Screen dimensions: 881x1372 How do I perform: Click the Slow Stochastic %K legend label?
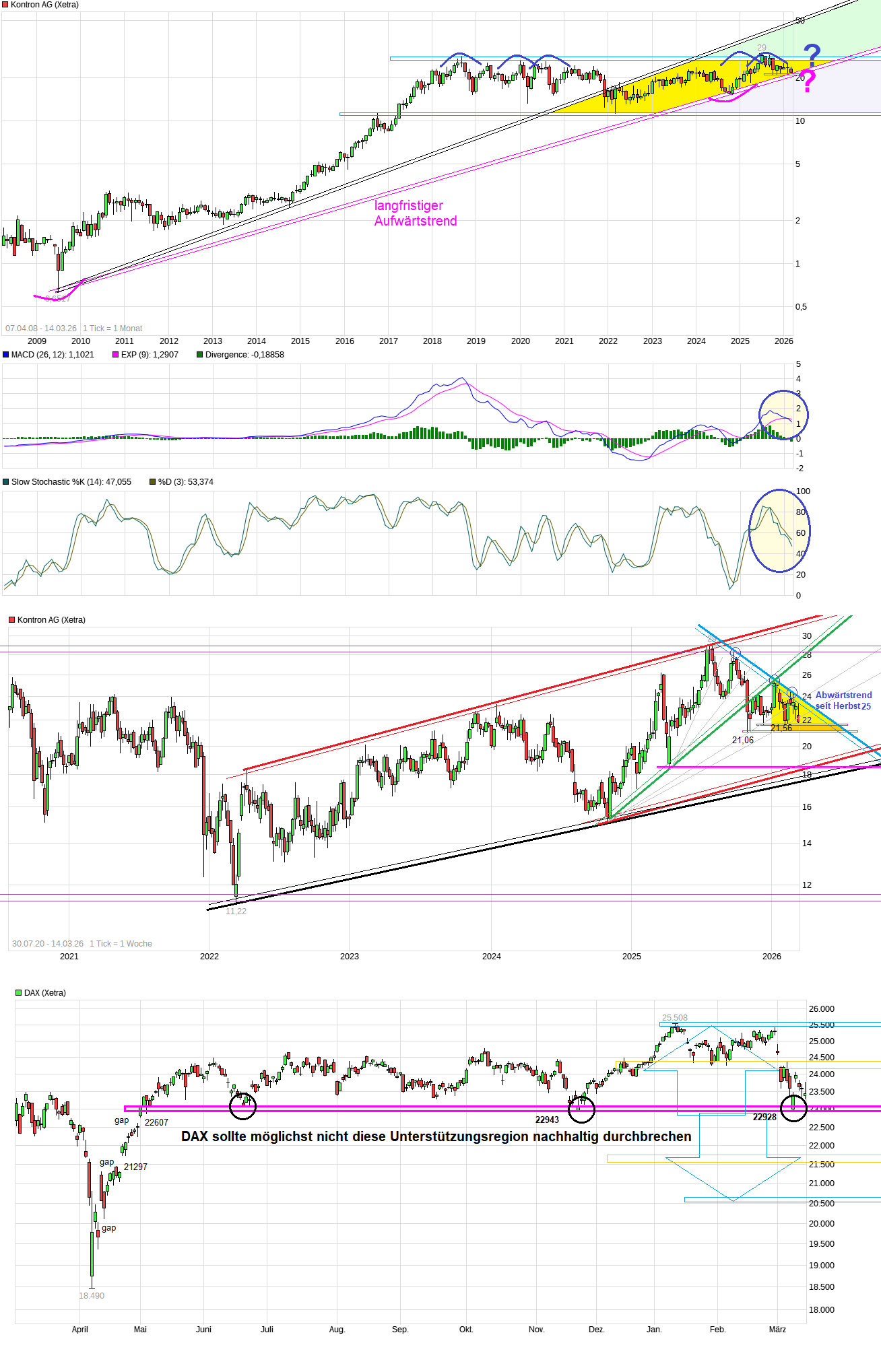pyautogui.click(x=71, y=482)
